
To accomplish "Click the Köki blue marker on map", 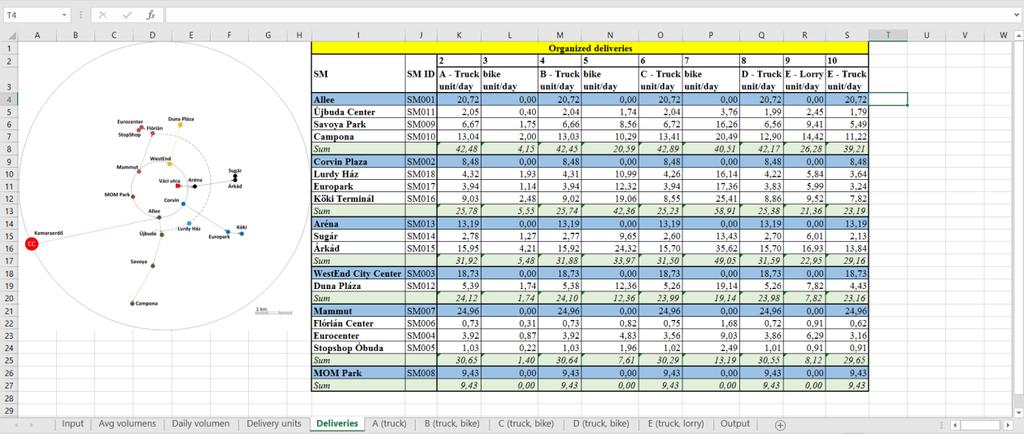I will click(242, 233).
